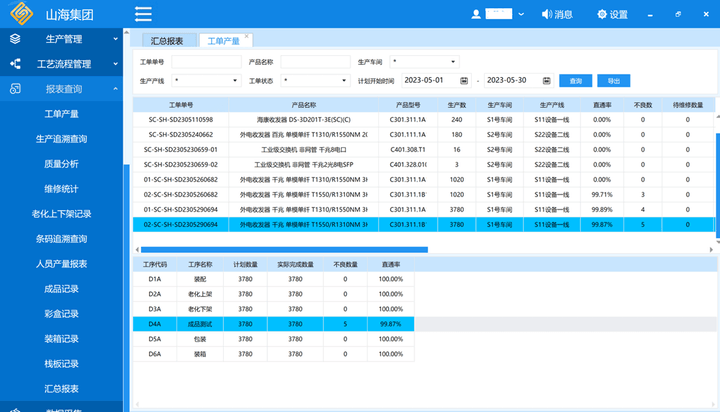The width and height of the screenshot is (720, 412).
Task: Click the 山海集团 logo icon
Action: 23,14
